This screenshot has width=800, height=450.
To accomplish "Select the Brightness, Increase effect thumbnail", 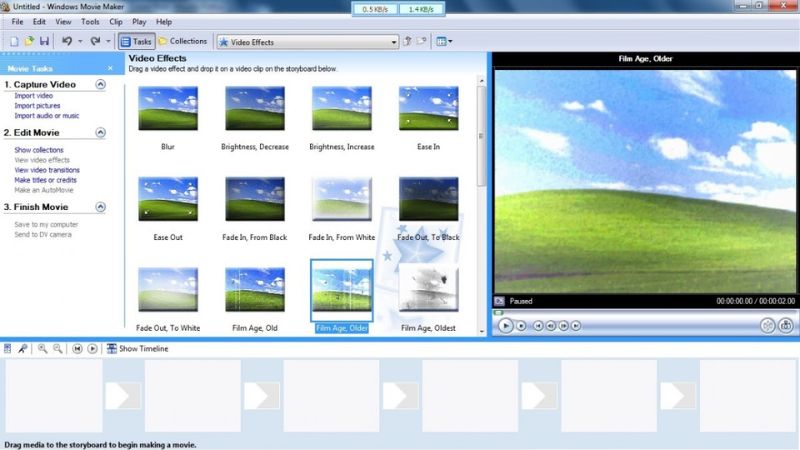I will coord(342,108).
